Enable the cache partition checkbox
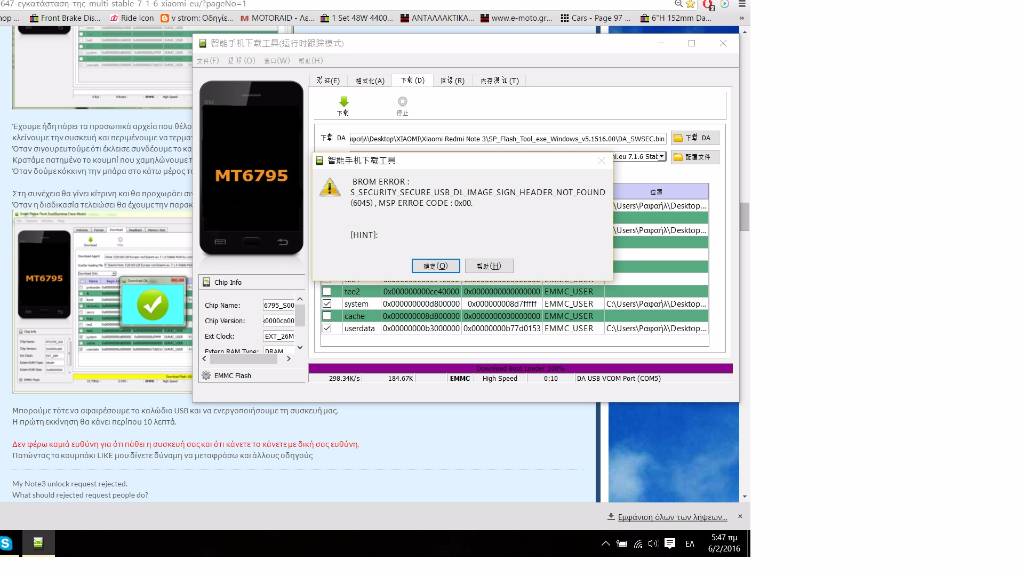The height and width of the screenshot is (576, 1024). pos(327,316)
